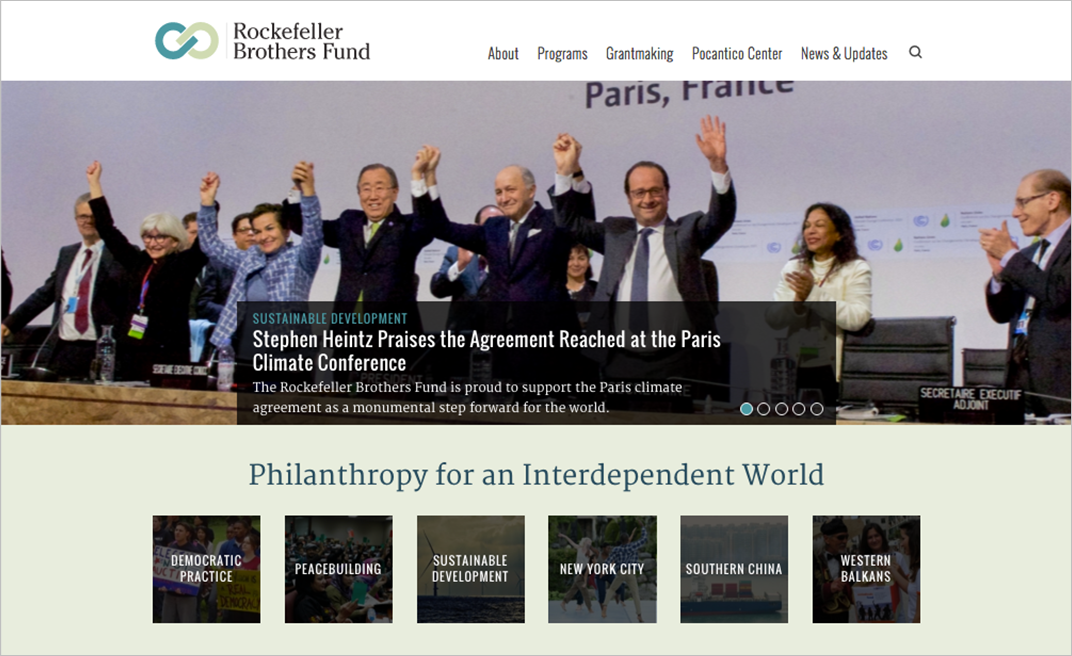The image size is (1072, 656).
Task: Open the About menu
Action: tap(503, 53)
